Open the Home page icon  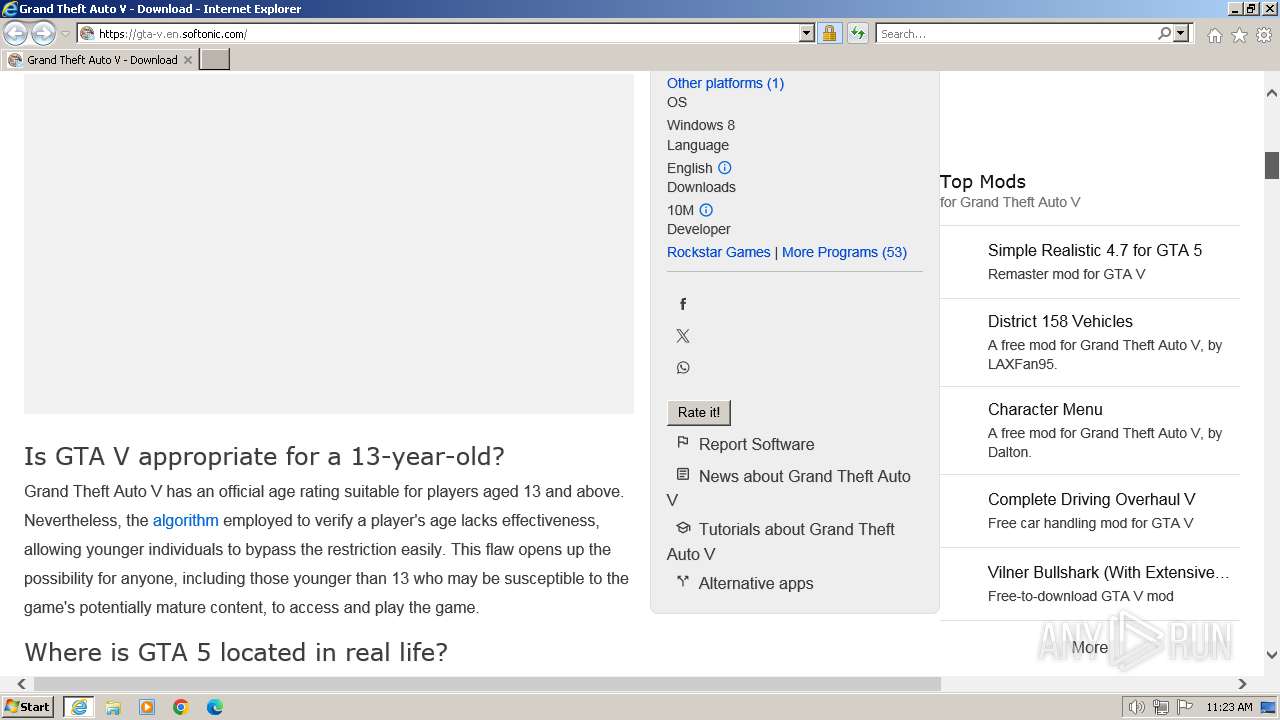(1214, 35)
